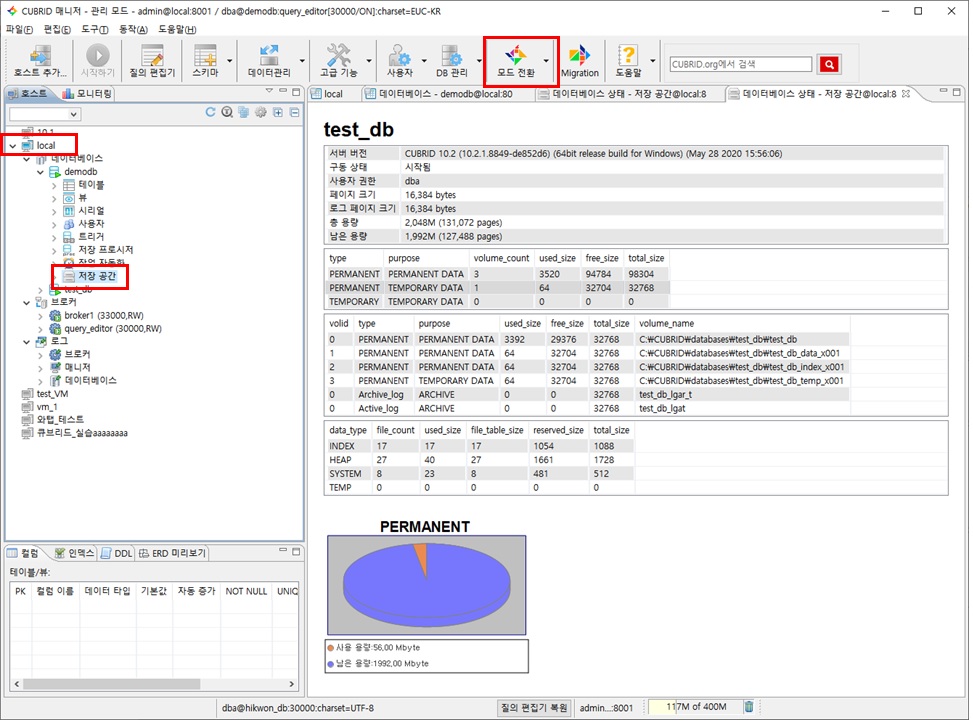
Task: Open the 도움말(H) menu
Action: (177, 29)
